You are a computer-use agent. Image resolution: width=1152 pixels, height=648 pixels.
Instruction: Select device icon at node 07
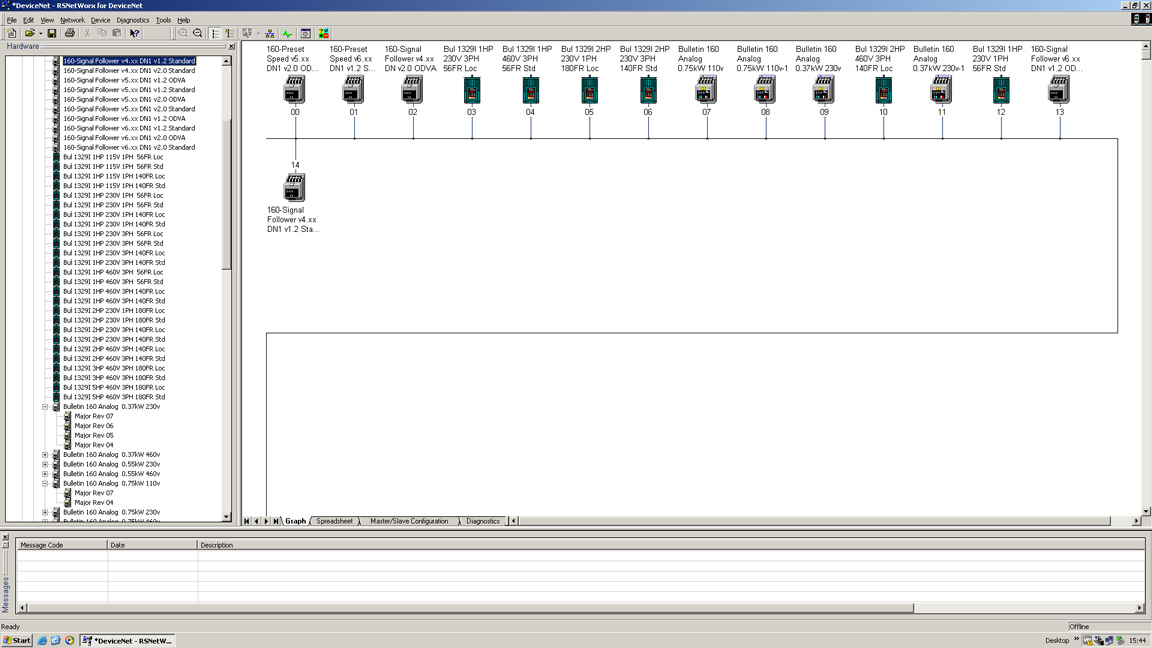(706, 90)
